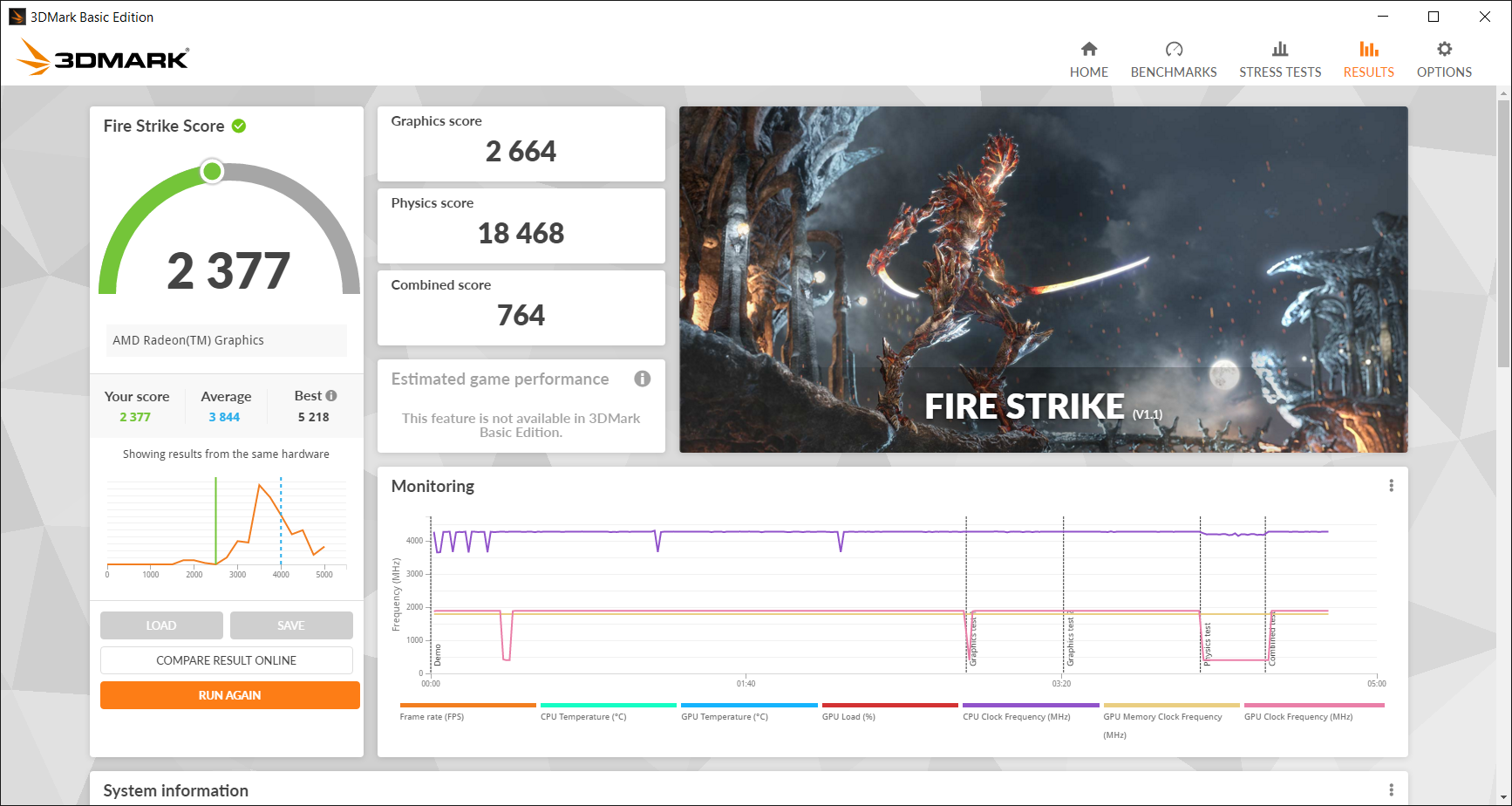1512x806 pixels.
Task: Click the Home house icon
Action: (x=1089, y=49)
